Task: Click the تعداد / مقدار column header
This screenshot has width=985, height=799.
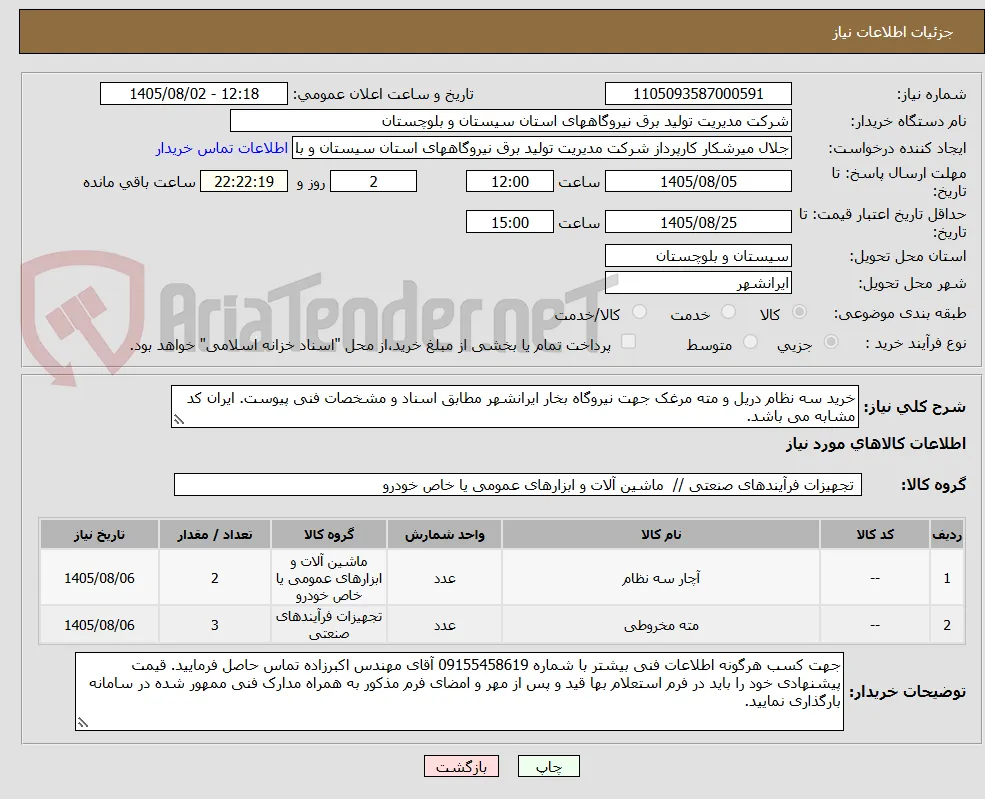Action: coord(214,535)
